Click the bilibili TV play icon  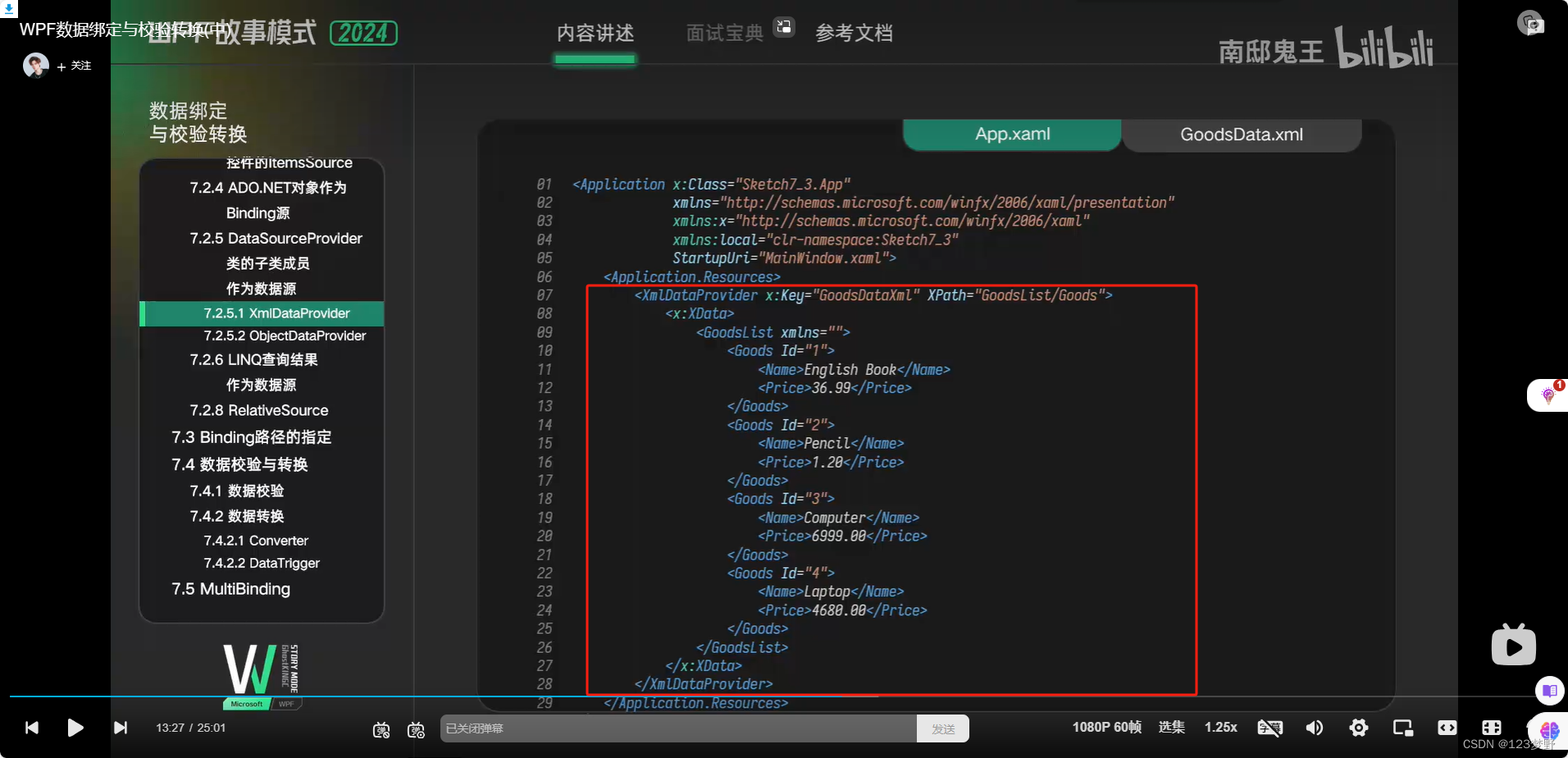[x=1513, y=645]
